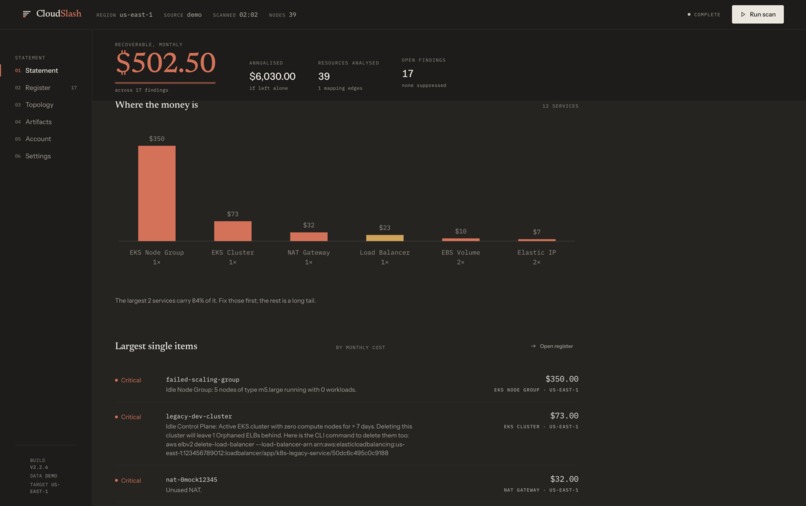Click the Critical tag on failed-scaling-group
The width and height of the screenshot is (806, 506).
click(x=128, y=380)
